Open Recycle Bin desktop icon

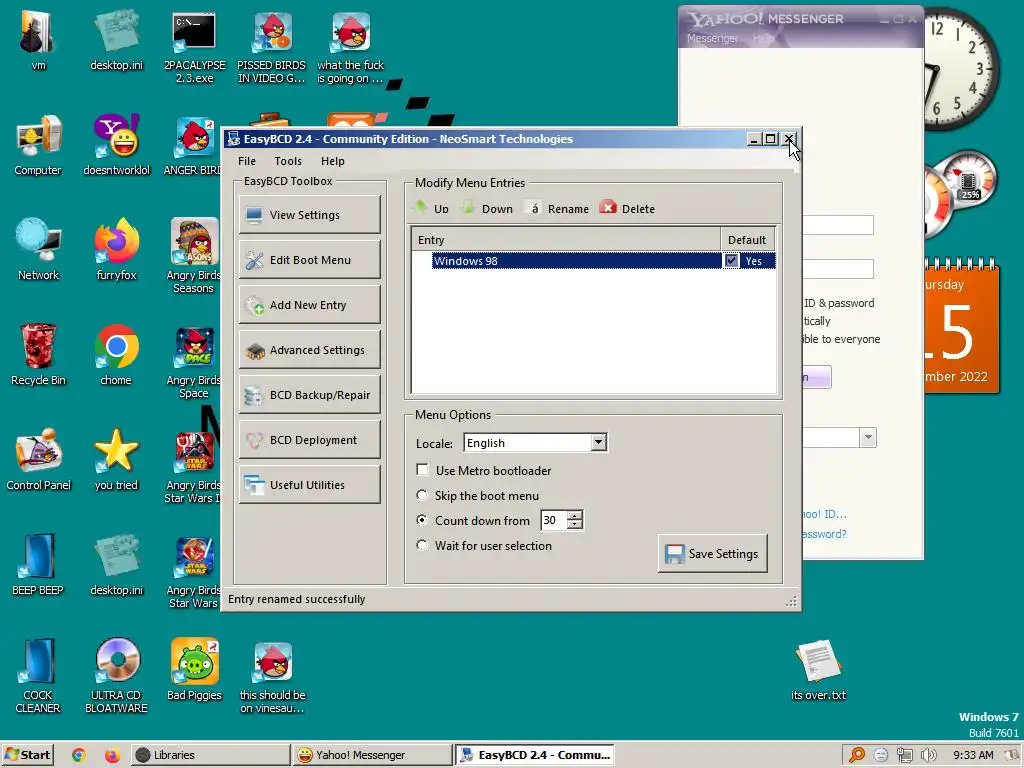(x=39, y=356)
